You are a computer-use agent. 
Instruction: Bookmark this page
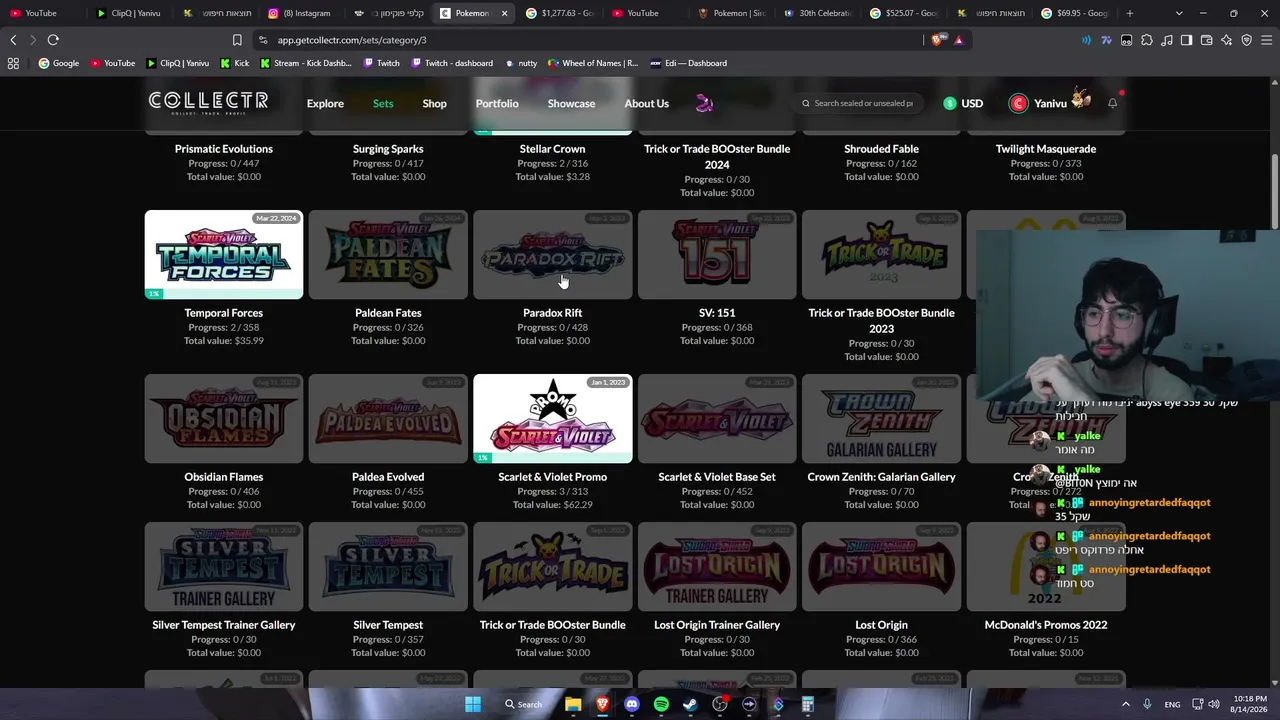(x=237, y=40)
